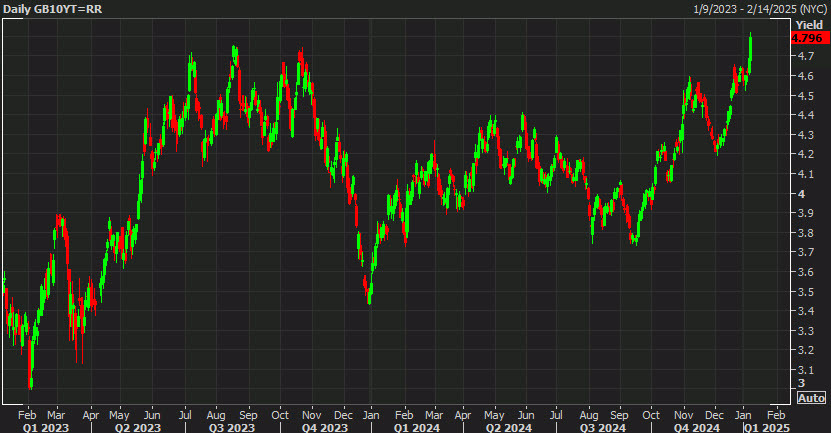
Task: Click the Q3 2024 quarter label
Action: (603, 427)
